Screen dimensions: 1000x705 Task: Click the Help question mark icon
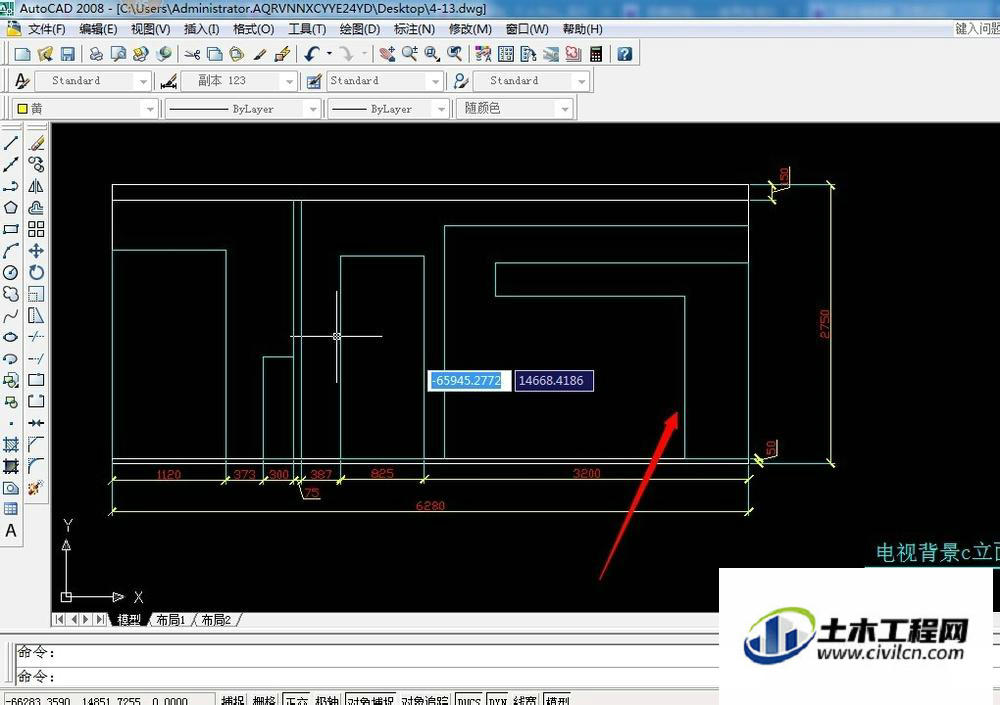[x=624, y=54]
